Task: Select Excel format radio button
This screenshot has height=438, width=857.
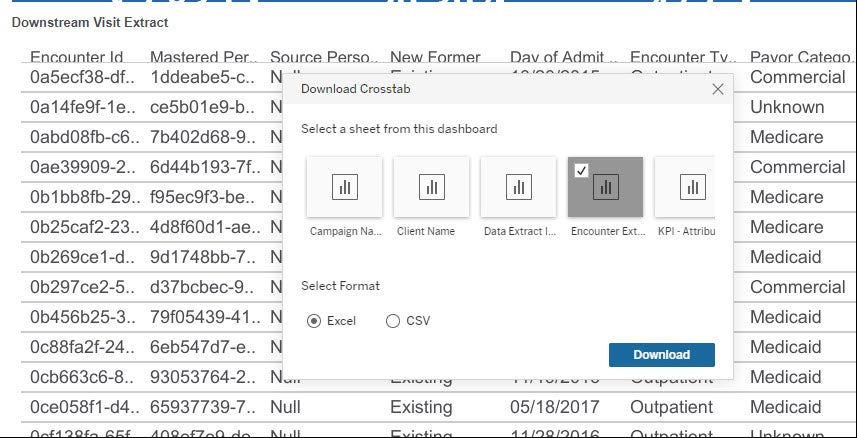Action: [x=314, y=321]
